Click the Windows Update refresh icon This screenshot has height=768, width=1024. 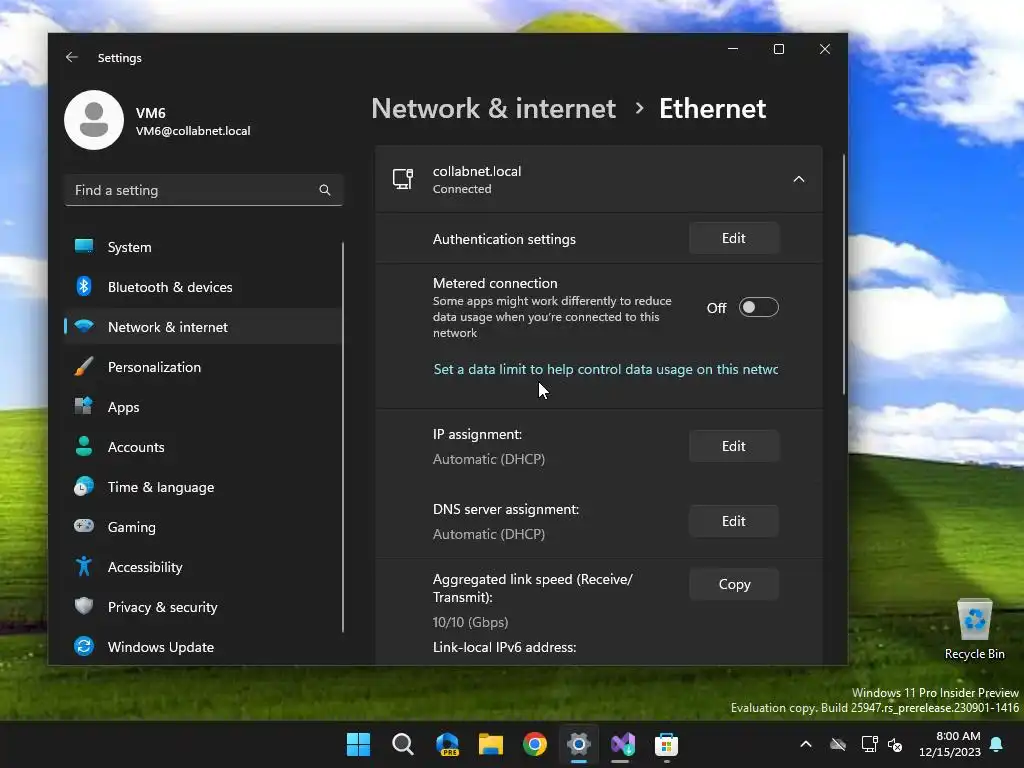coord(84,647)
